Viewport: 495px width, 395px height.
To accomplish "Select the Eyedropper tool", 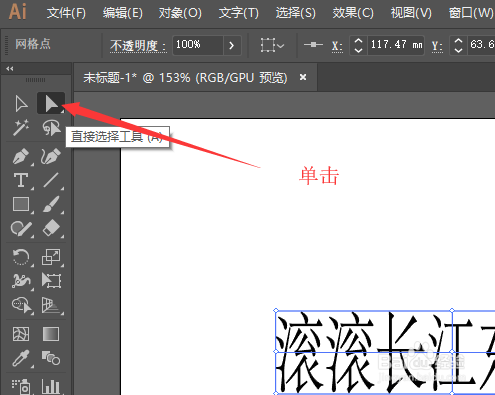I will tap(21, 358).
